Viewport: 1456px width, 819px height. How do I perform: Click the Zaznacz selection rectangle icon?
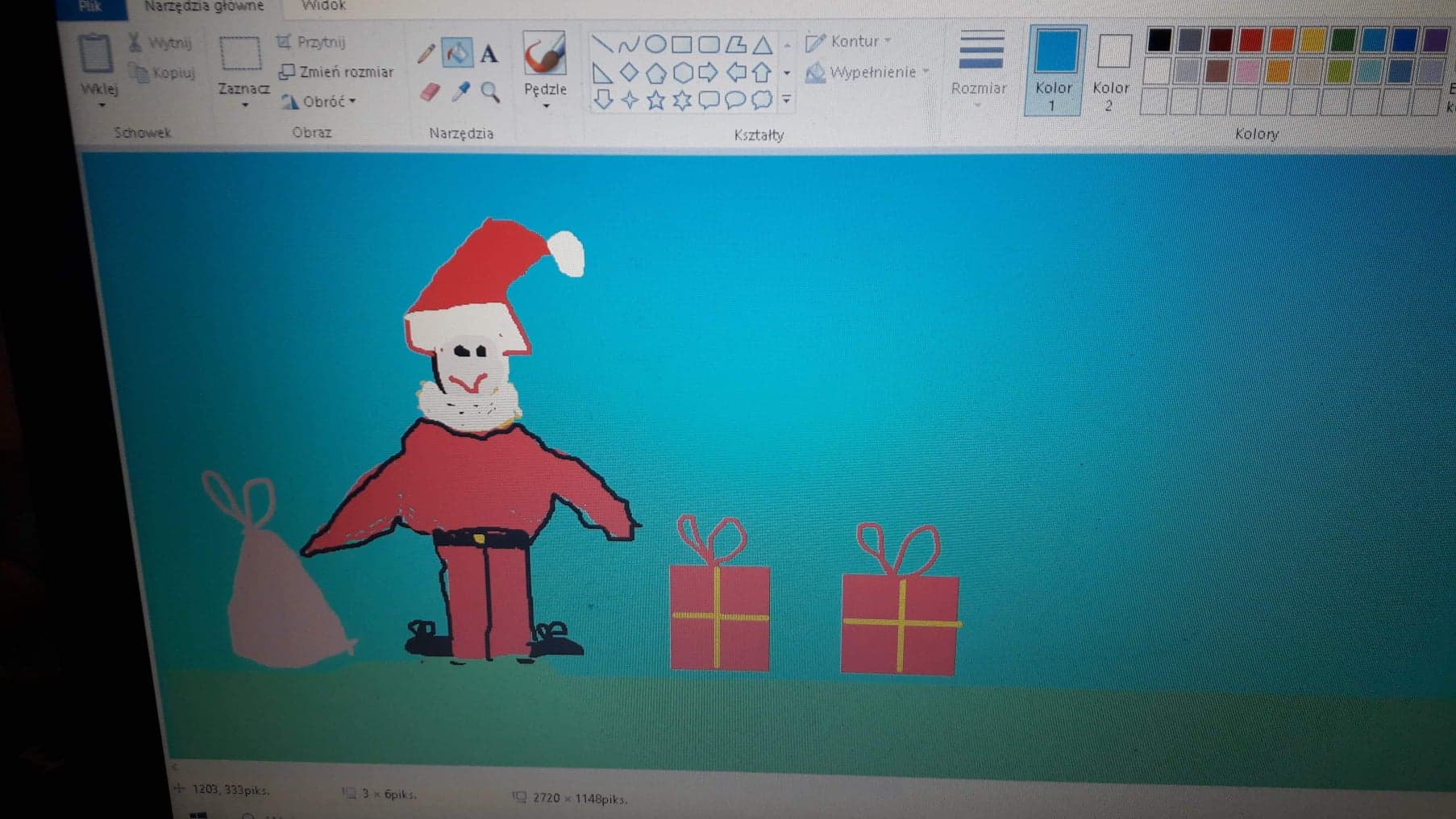point(240,54)
